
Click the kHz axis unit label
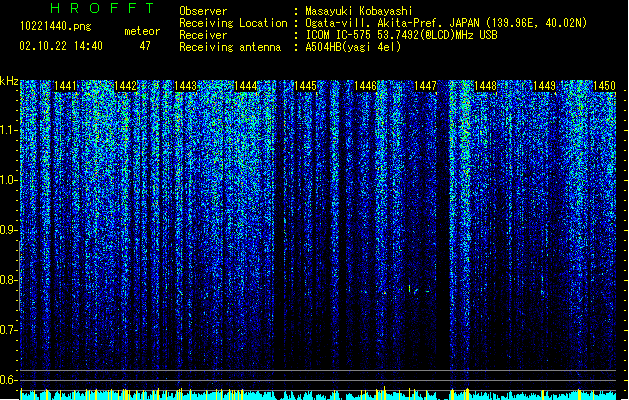coord(9,81)
